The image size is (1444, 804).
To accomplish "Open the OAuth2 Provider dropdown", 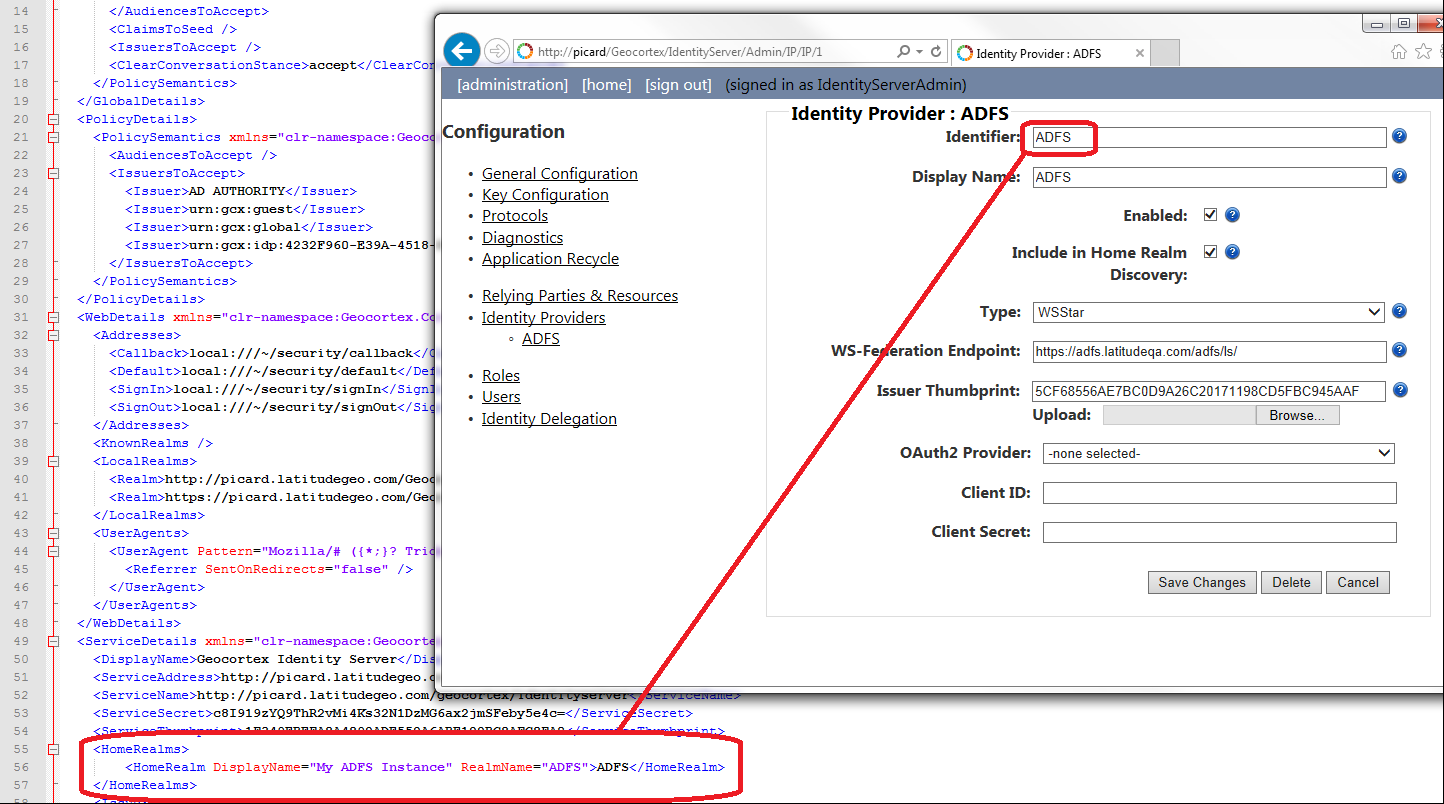I will (x=1218, y=453).
